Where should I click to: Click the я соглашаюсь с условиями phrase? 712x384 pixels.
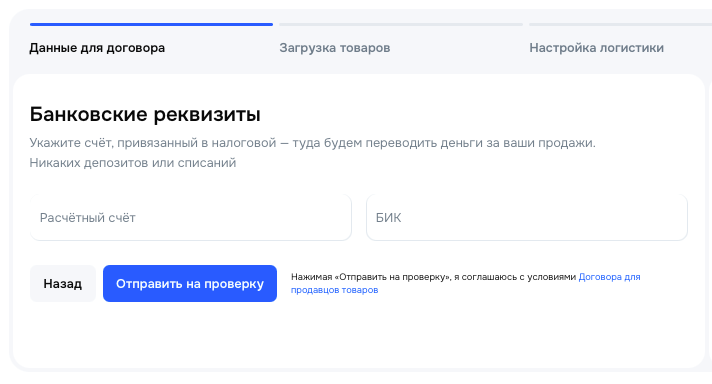[x=515, y=277]
